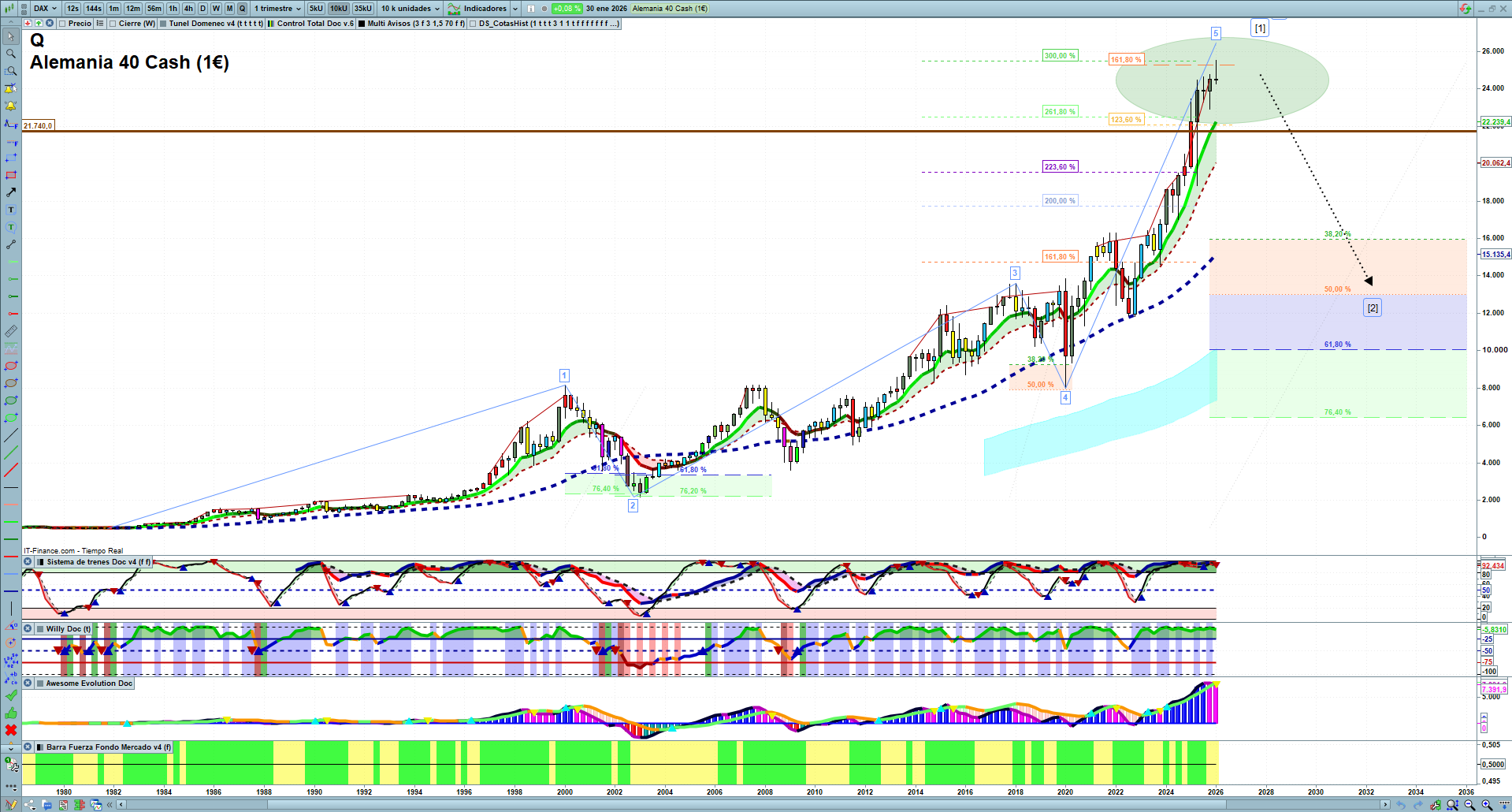The width and height of the screenshot is (1512, 812).
Task: Toggle the Precio checkbox
Action: pyautogui.click(x=63, y=24)
